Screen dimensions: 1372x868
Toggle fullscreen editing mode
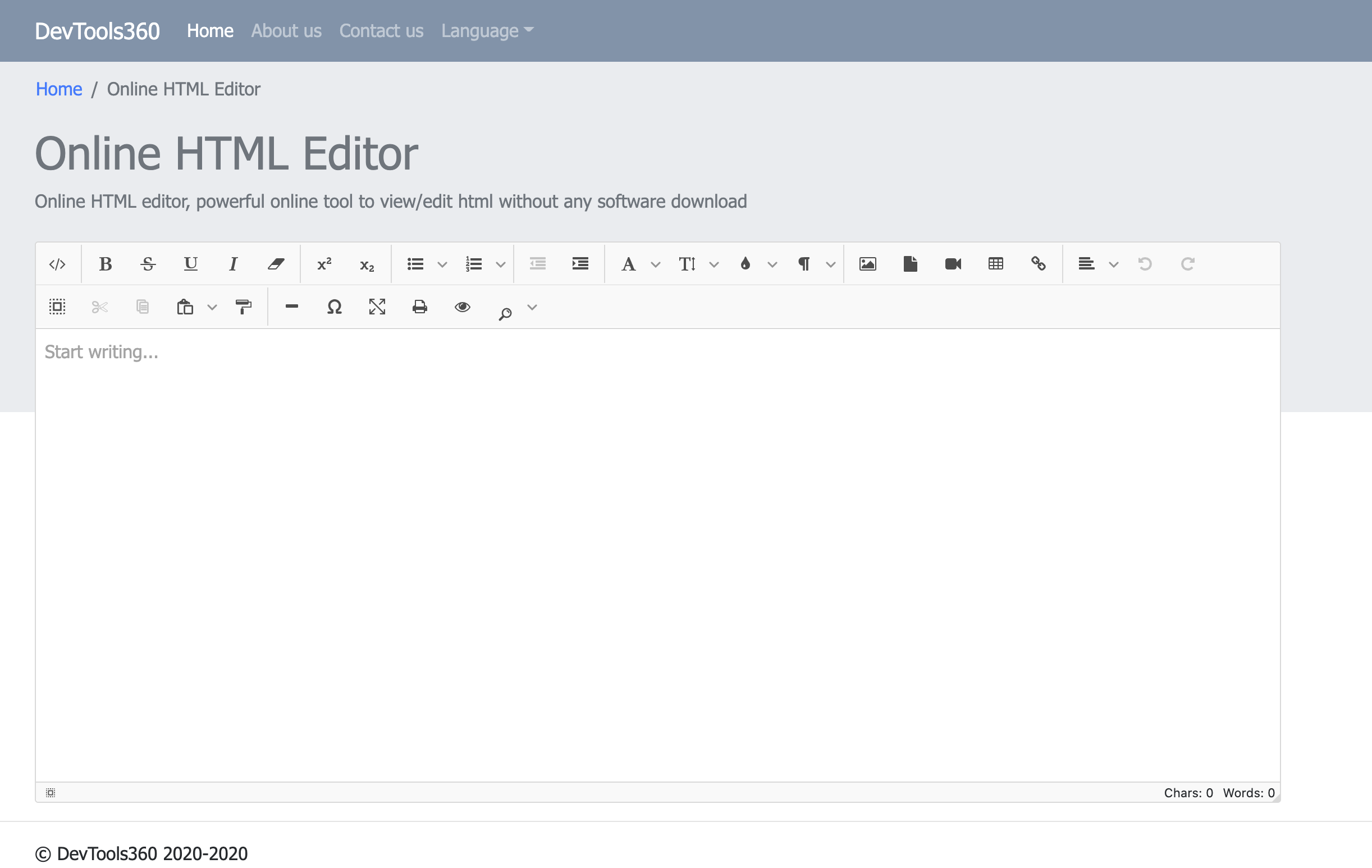pos(377,307)
